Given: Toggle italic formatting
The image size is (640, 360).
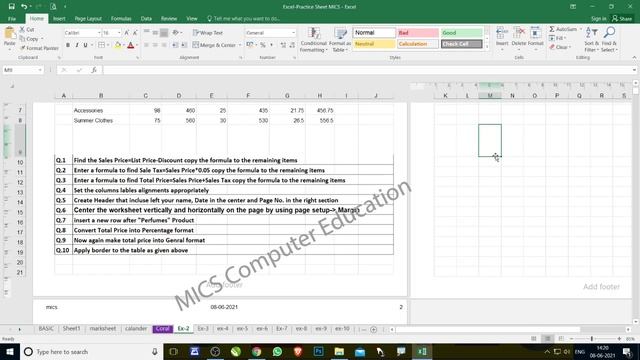Looking at the screenshot, I should point(76,45).
